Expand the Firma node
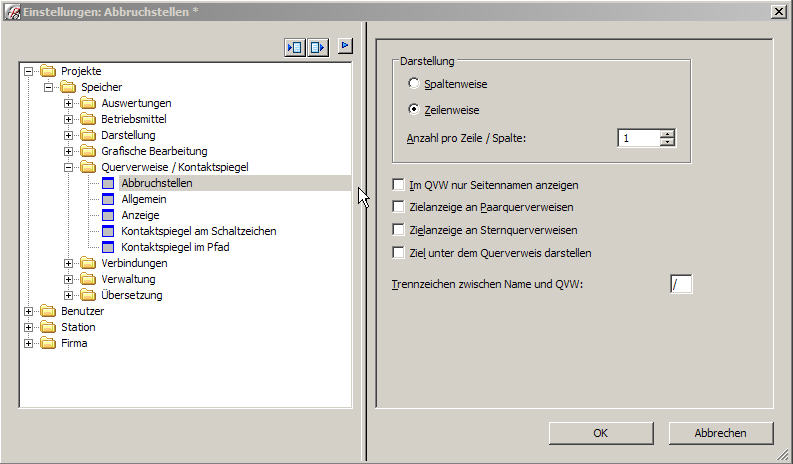 [29, 344]
